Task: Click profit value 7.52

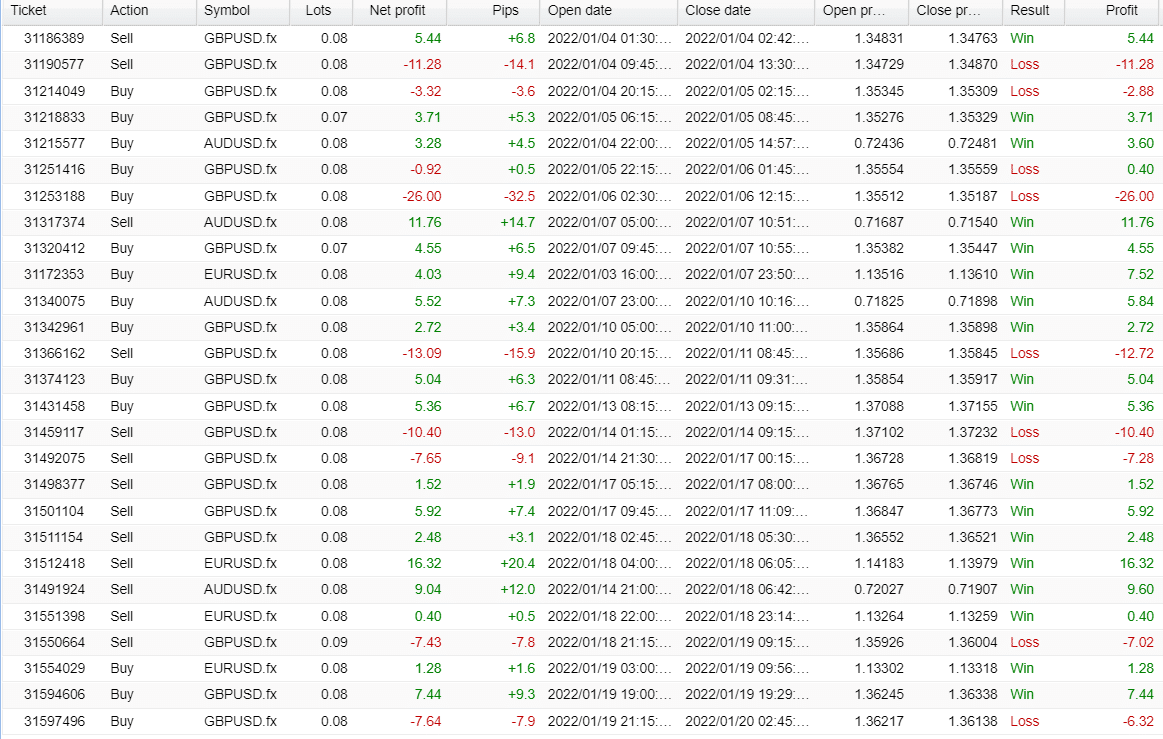Action: point(1140,275)
